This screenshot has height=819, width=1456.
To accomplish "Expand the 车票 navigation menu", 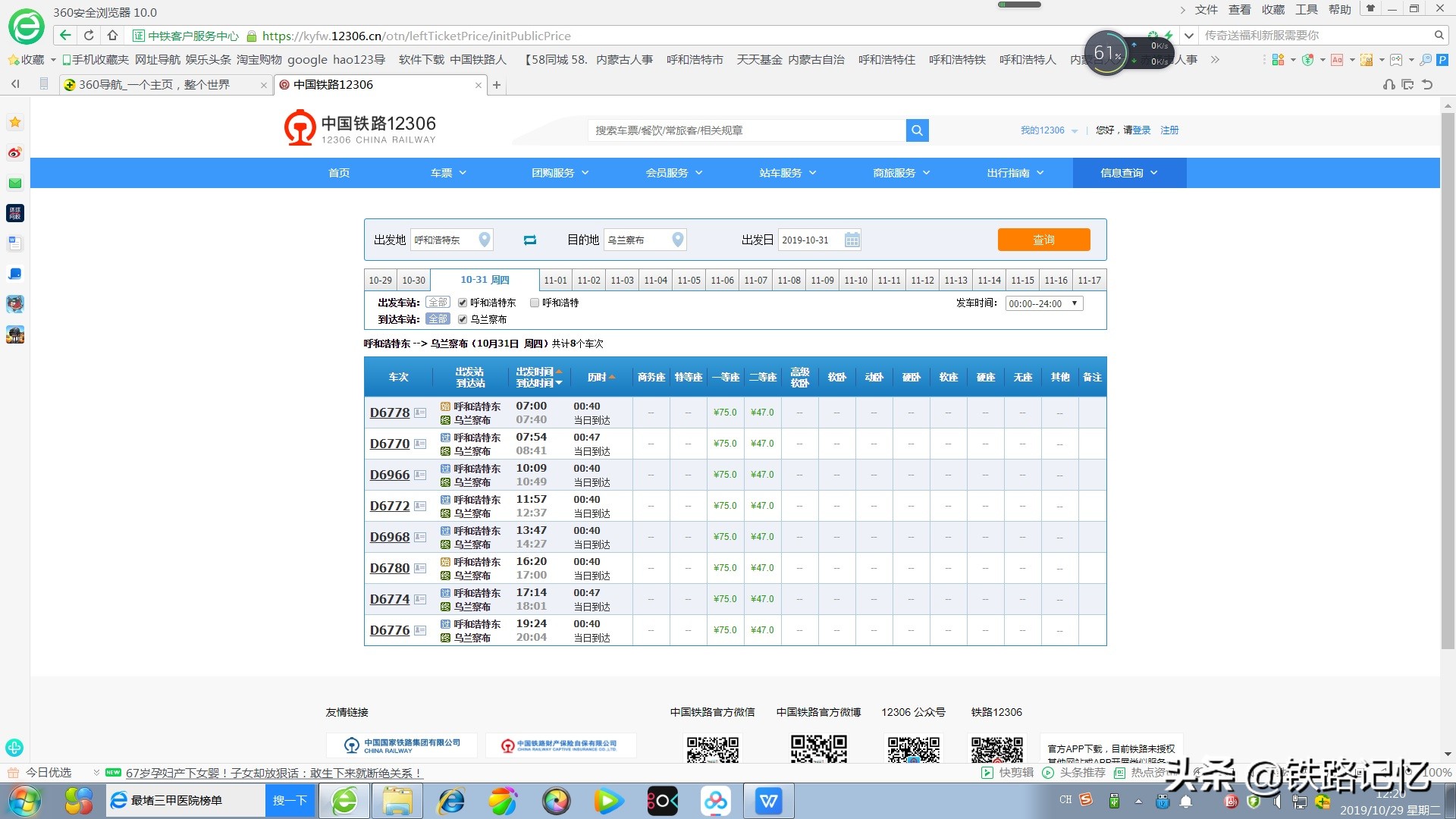I will click(448, 173).
